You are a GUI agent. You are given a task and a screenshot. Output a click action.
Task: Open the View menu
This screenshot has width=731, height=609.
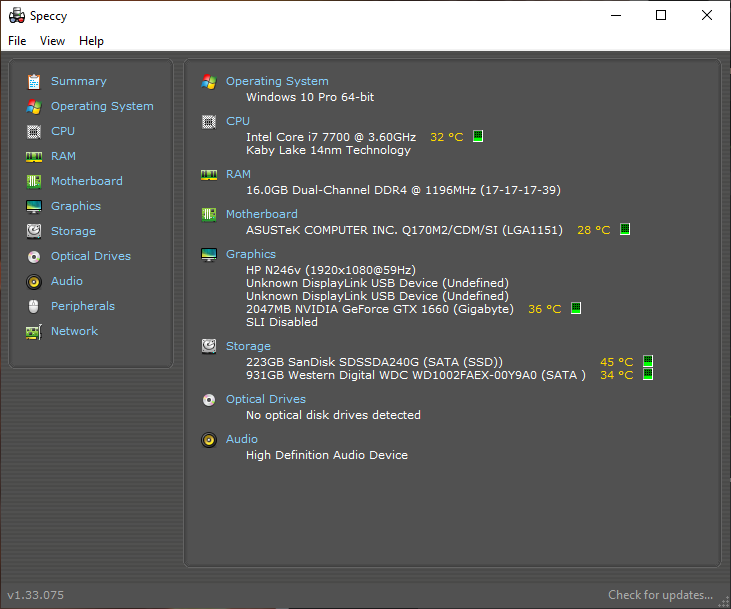click(52, 41)
